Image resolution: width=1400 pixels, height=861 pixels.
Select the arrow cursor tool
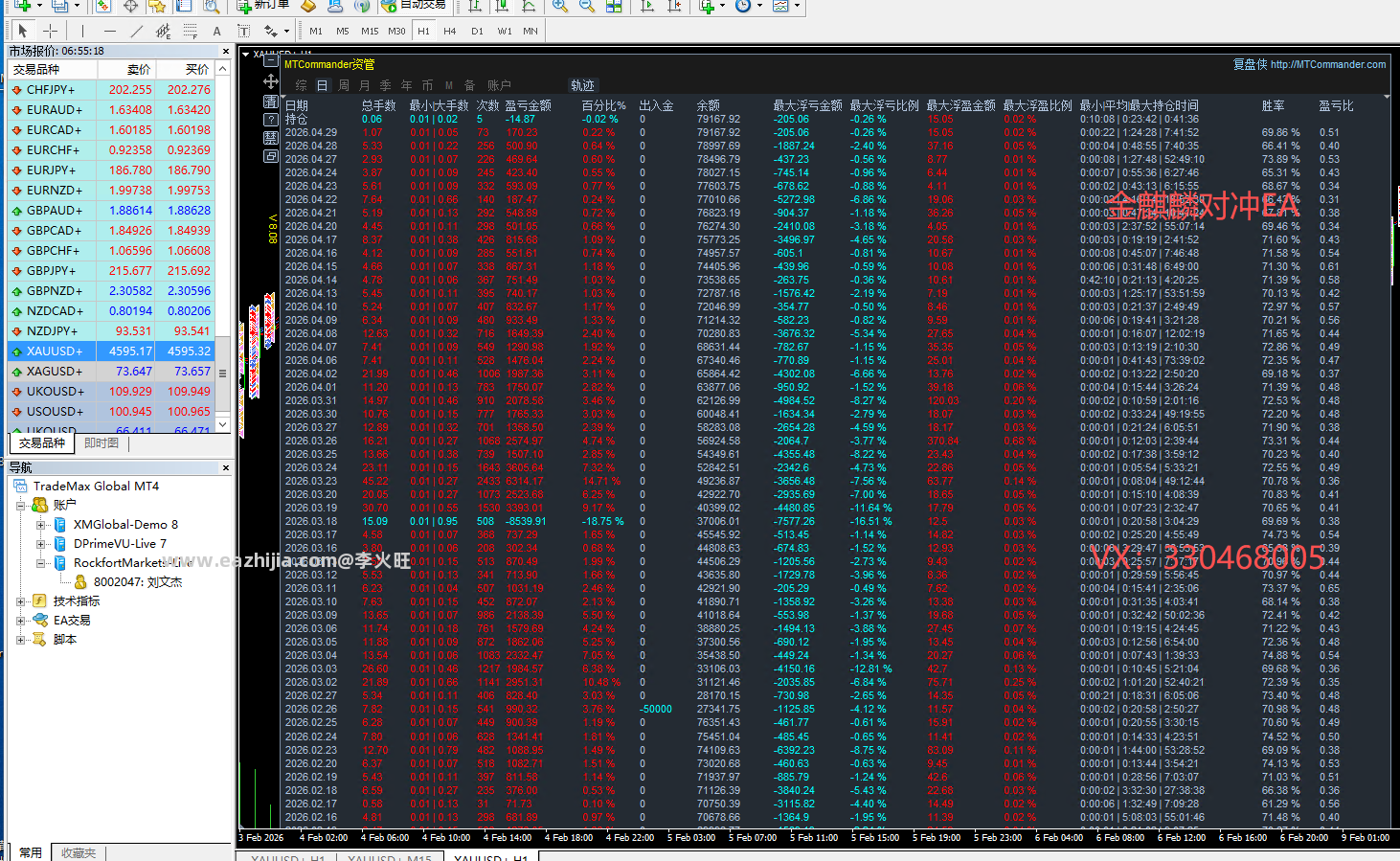click(x=23, y=31)
